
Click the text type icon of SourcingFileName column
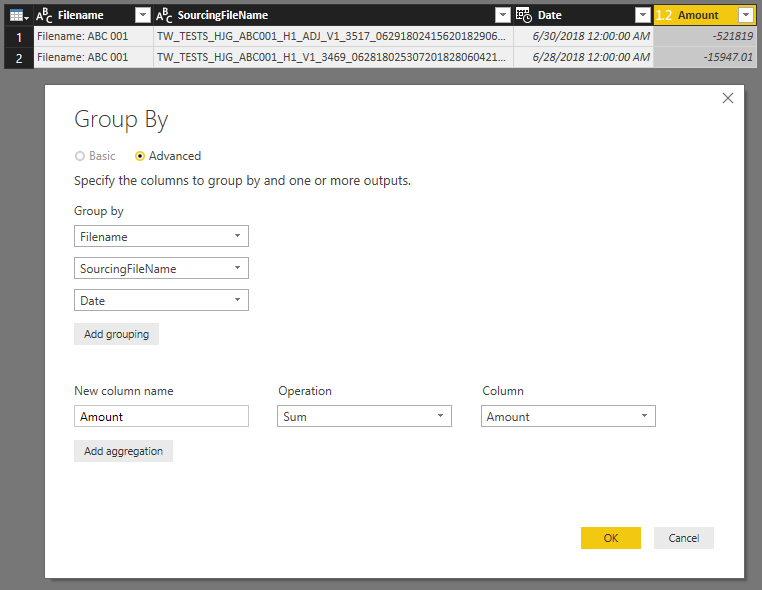[164, 16]
